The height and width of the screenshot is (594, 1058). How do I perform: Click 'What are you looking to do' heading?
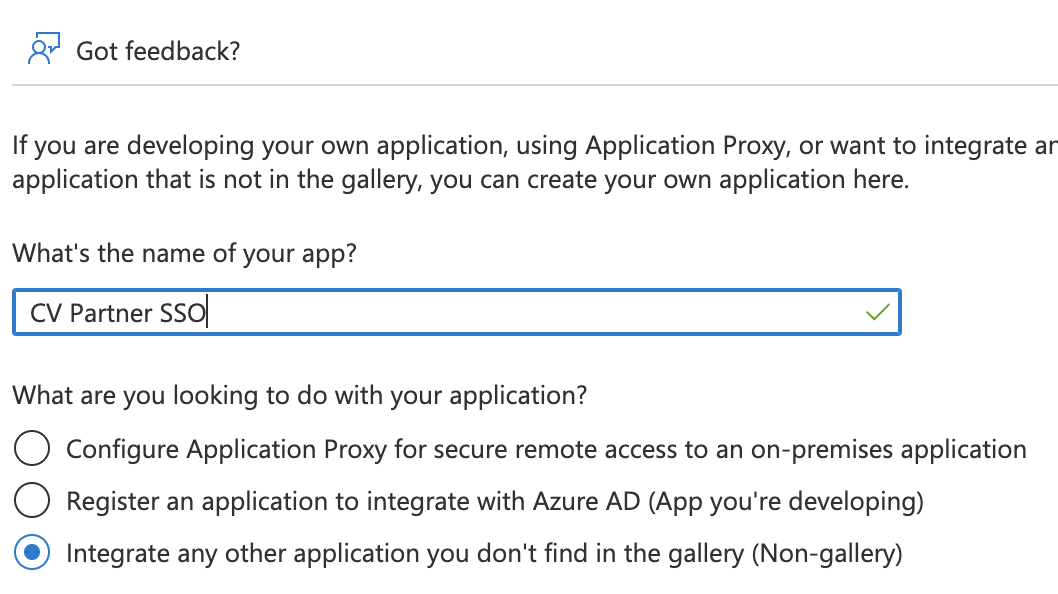pos(299,395)
